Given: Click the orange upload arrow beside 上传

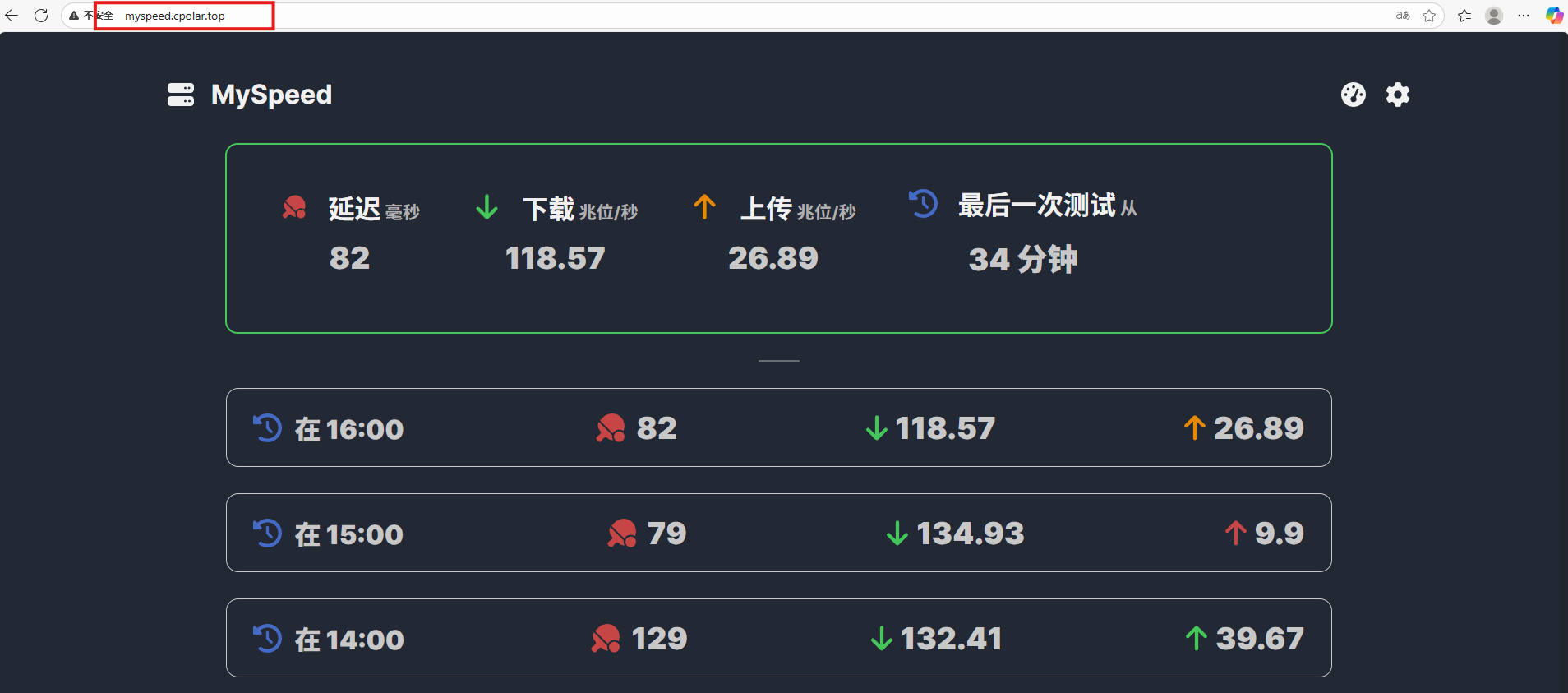Looking at the screenshot, I should (x=704, y=206).
